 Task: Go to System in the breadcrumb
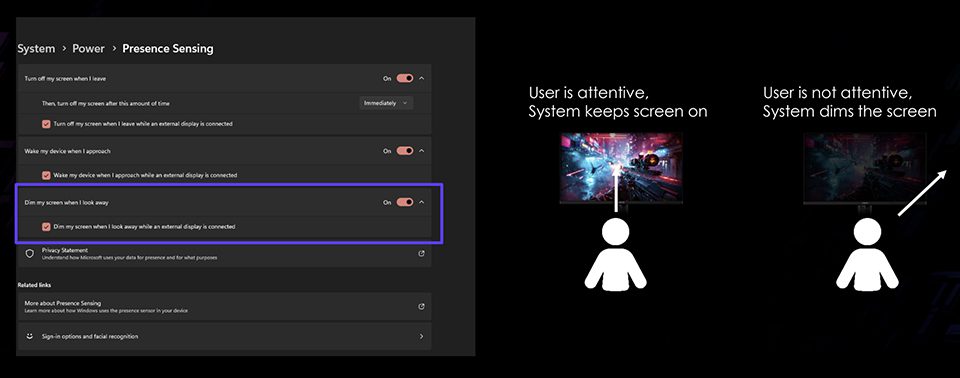coord(36,48)
